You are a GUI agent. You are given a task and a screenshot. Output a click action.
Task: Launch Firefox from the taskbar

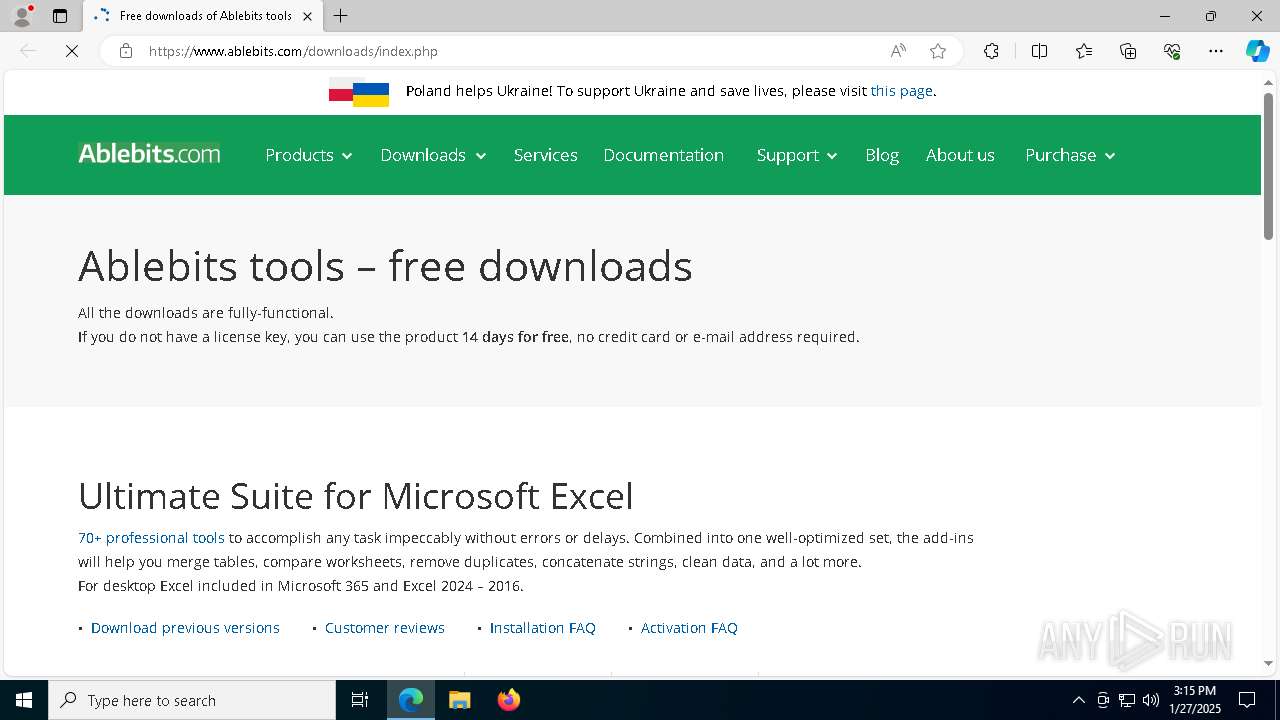point(508,700)
